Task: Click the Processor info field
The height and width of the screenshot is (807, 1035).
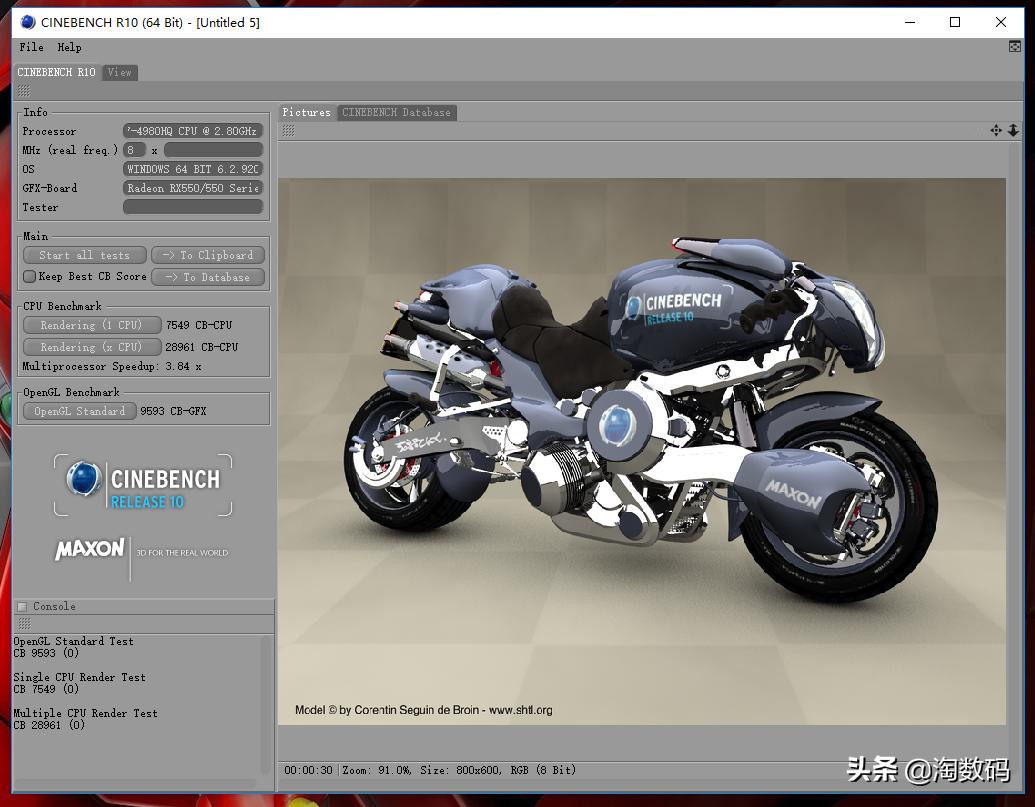Action: pyautogui.click(x=193, y=131)
